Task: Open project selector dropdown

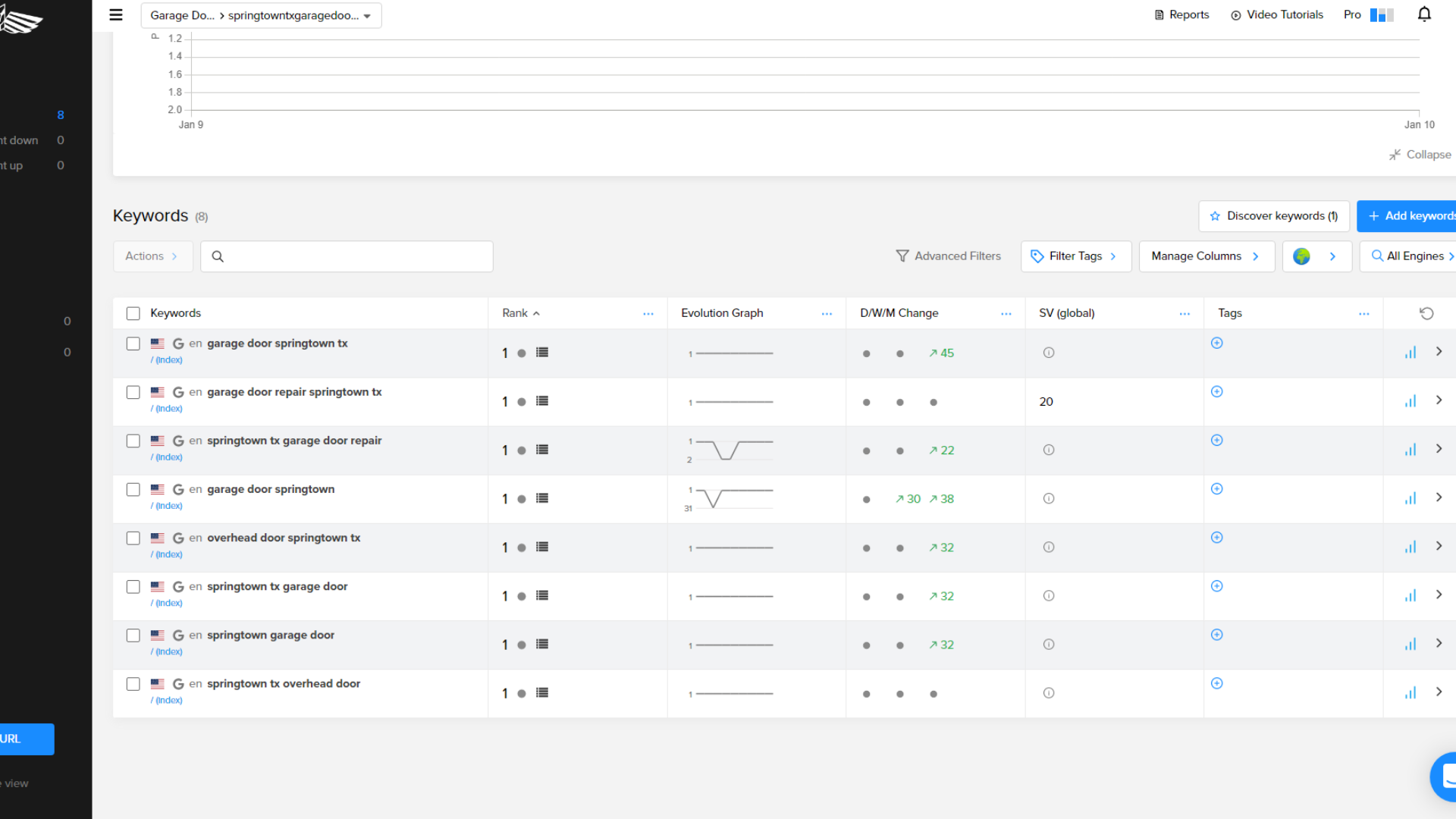Action: point(261,15)
